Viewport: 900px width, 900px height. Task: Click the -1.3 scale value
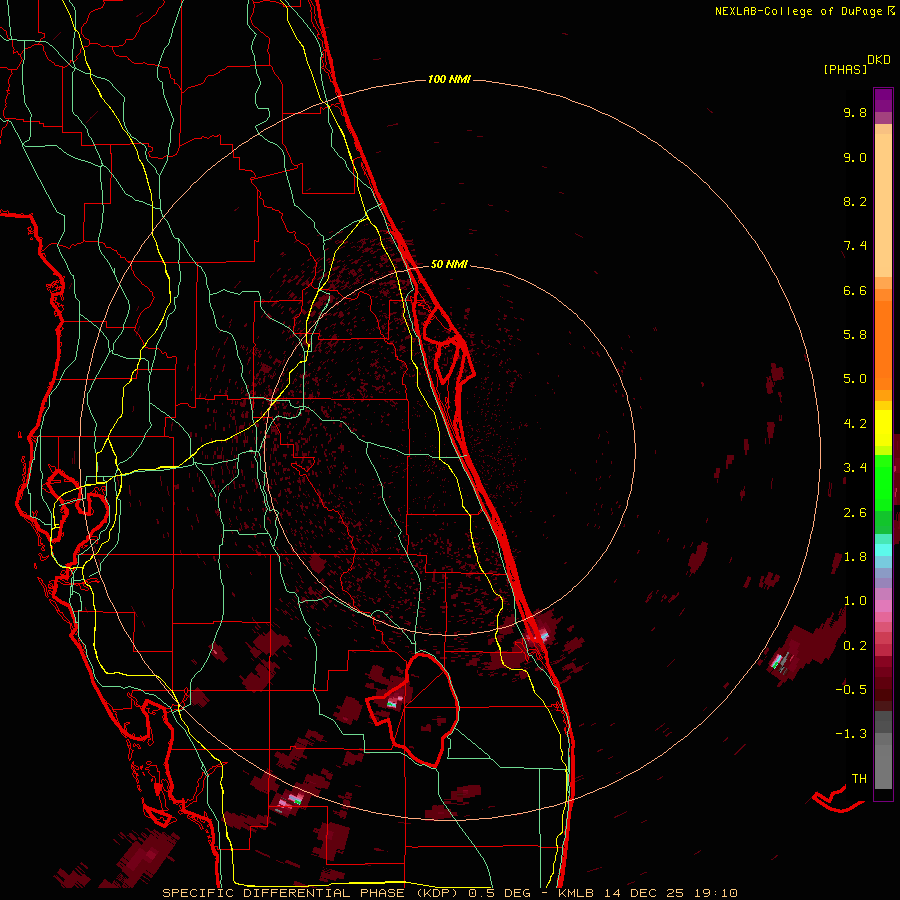[x=851, y=734]
